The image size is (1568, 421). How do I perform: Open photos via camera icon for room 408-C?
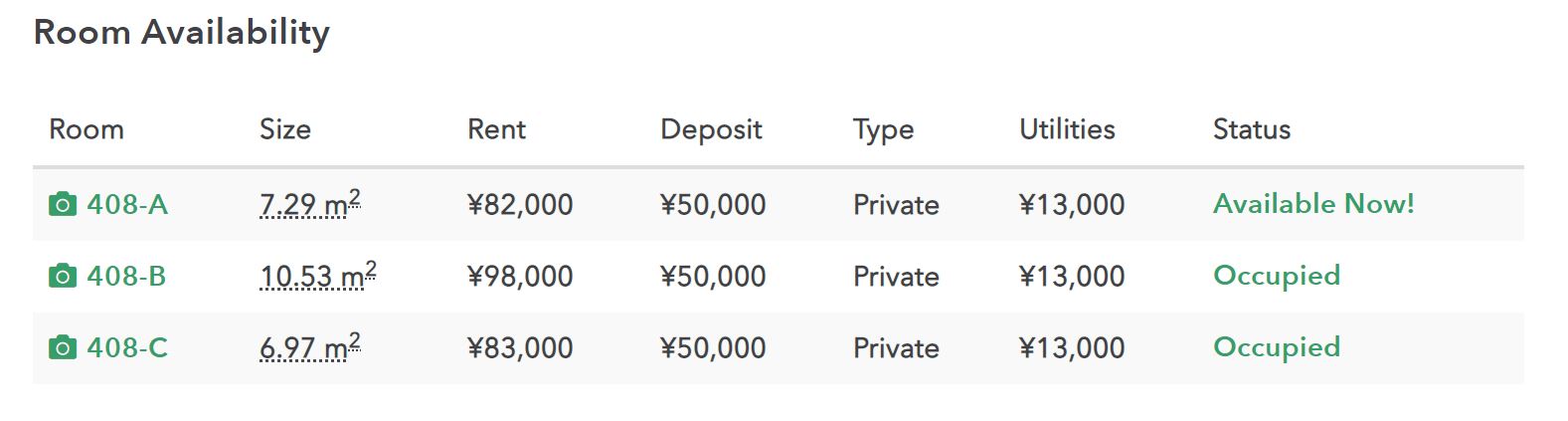[62, 348]
